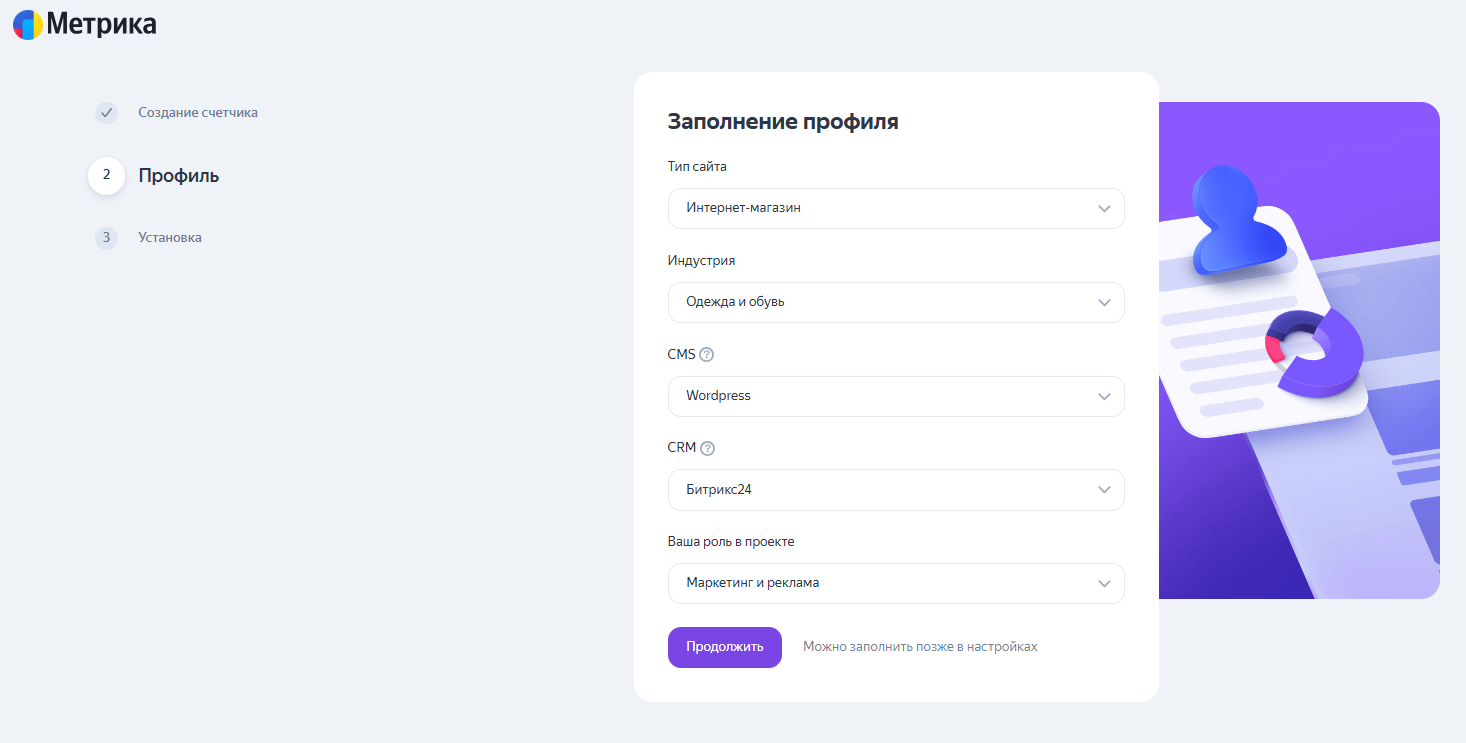Screen dimensions: 1466x743
Task: Click the Метрика wordmark text
Action: pos(101,24)
